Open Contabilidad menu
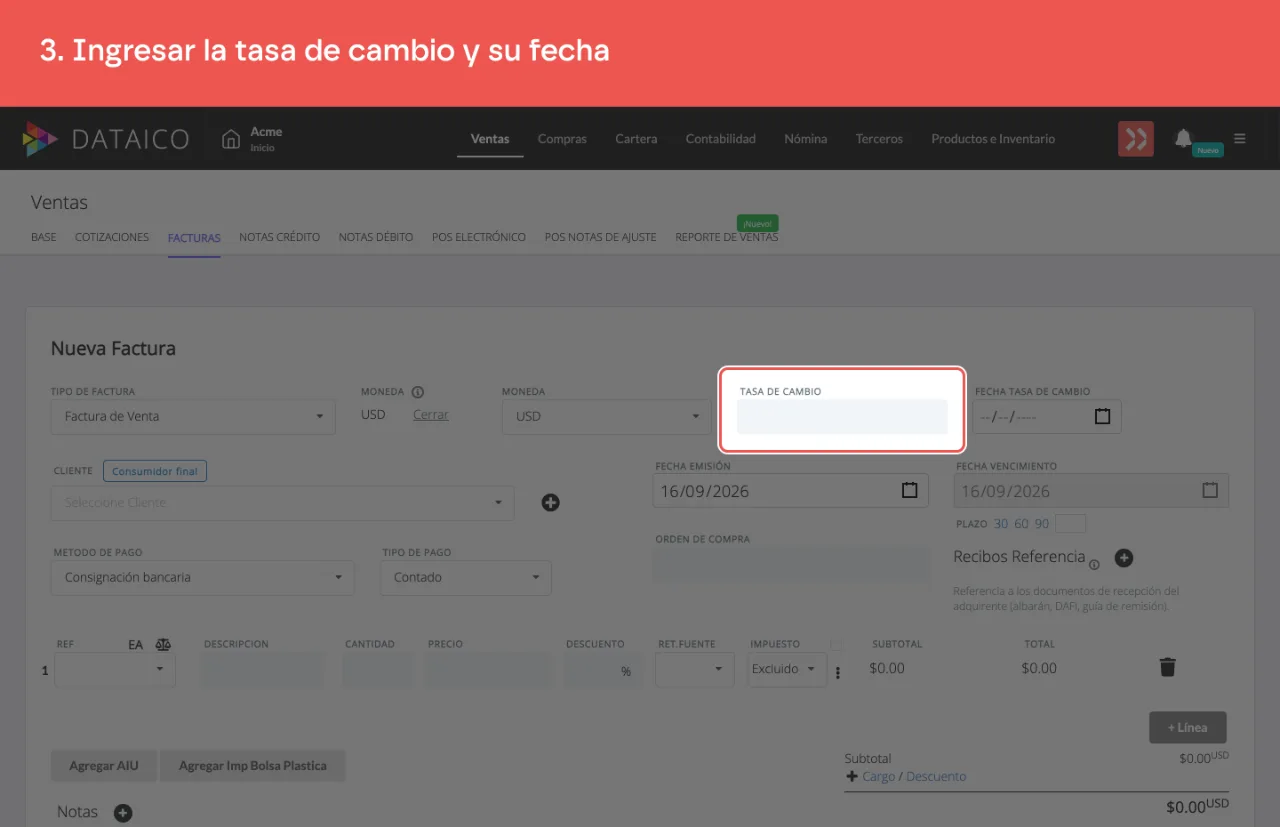The image size is (1280, 827). 721,139
